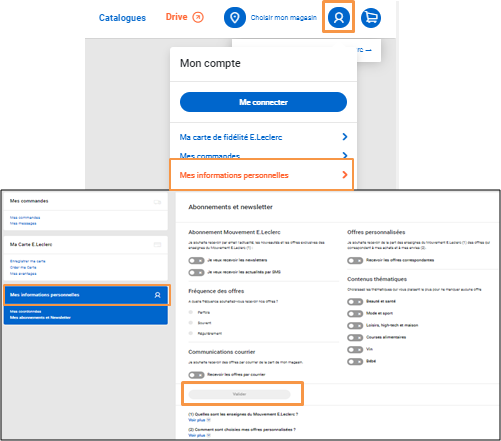This screenshot has width=501, height=441.
Task: Enable the Beauté et santé toggle
Action: click(355, 302)
